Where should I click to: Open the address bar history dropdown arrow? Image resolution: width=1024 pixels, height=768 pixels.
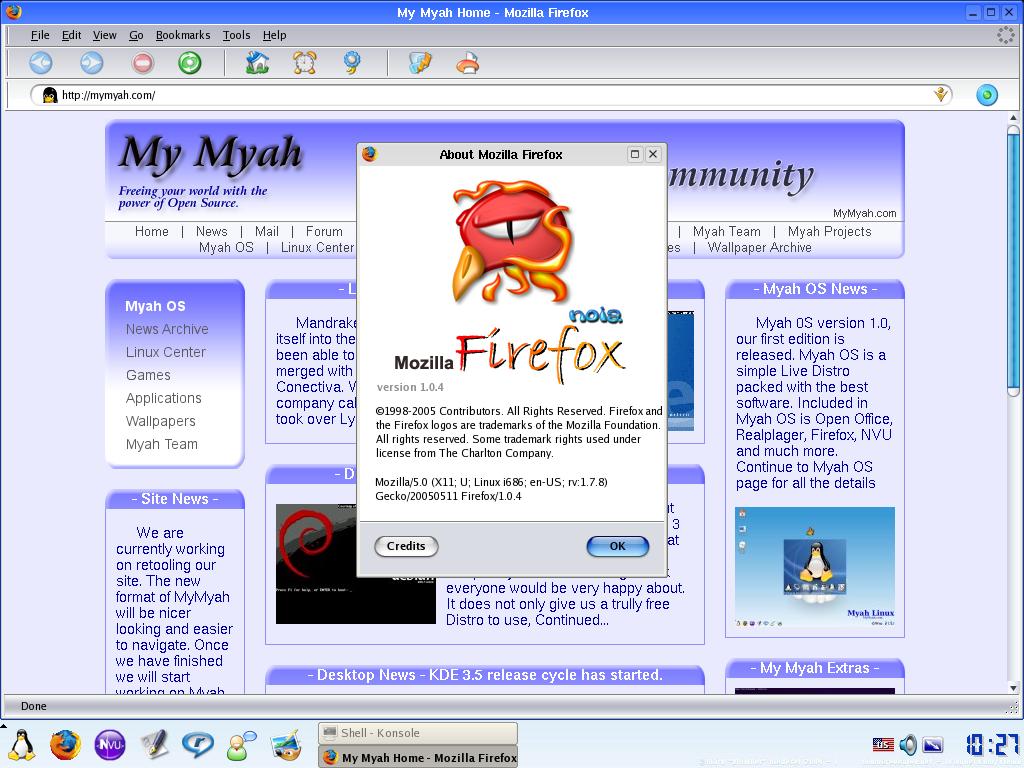click(940, 95)
